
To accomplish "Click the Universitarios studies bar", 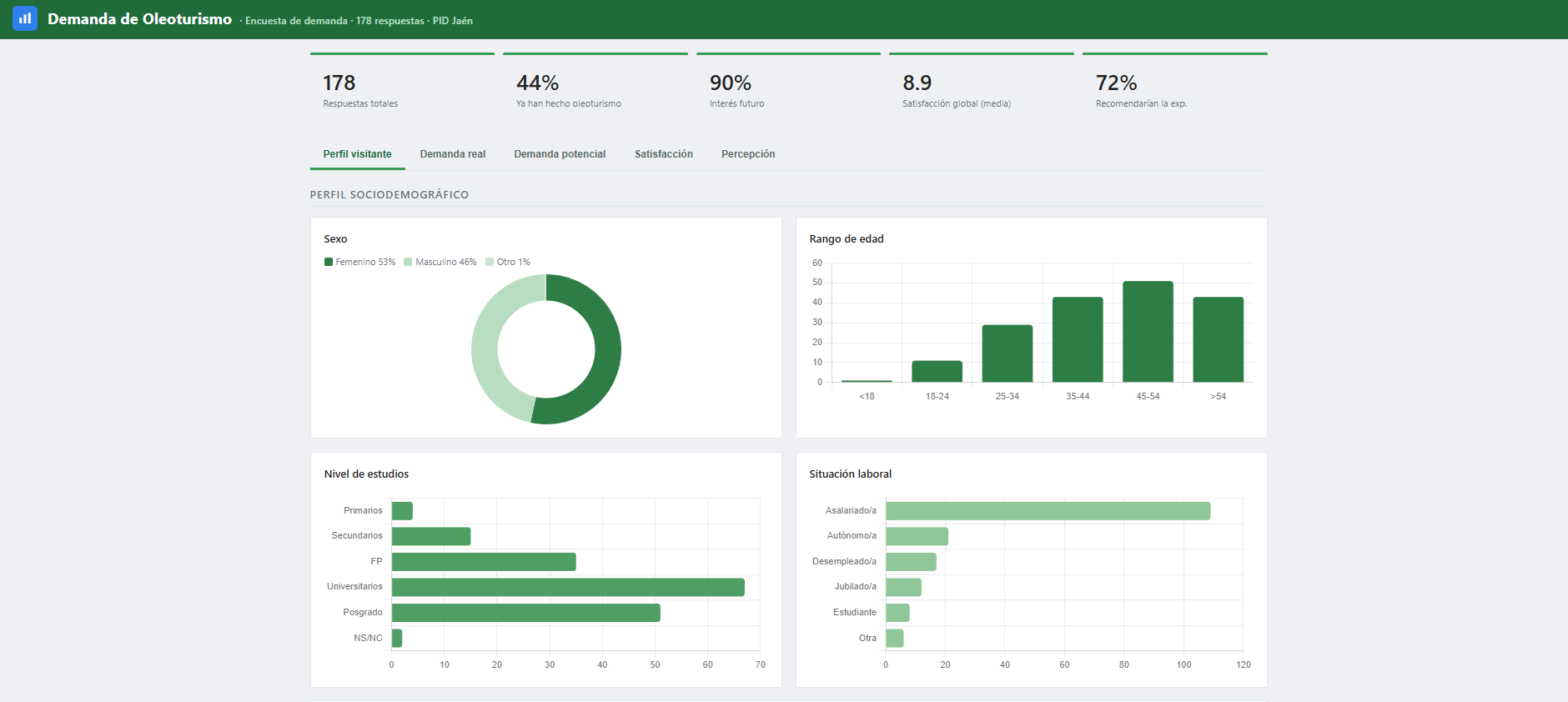I will (568, 587).
